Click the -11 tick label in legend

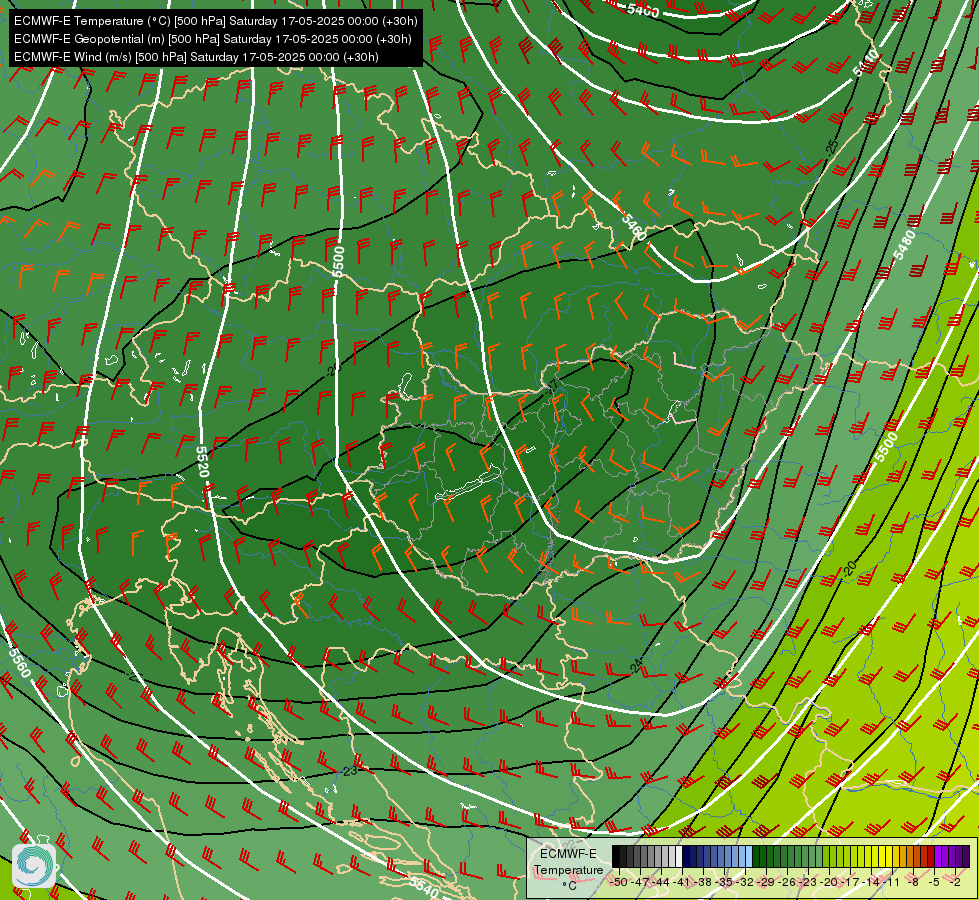click(x=891, y=882)
